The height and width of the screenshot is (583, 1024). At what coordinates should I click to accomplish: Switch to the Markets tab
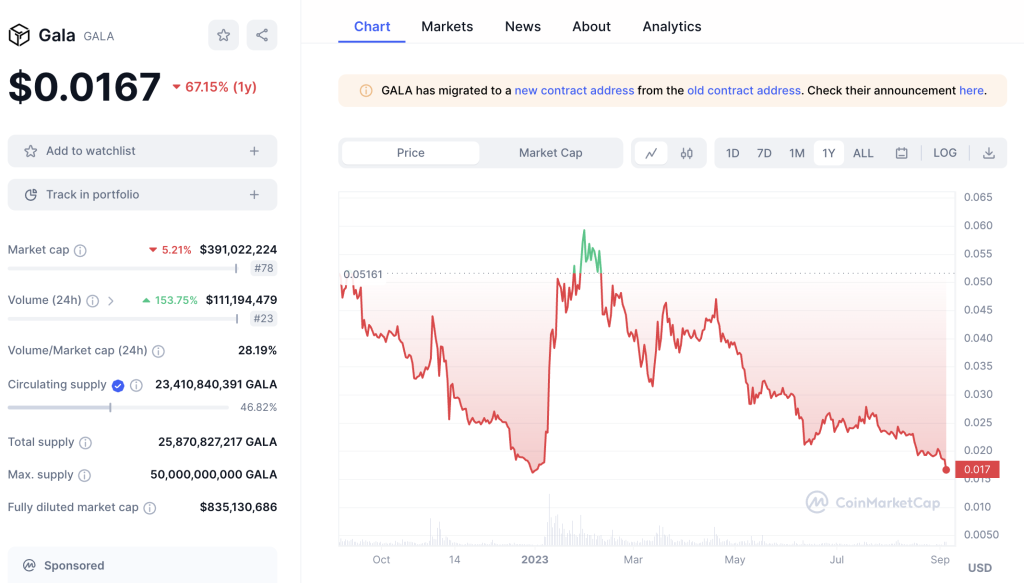[447, 27]
